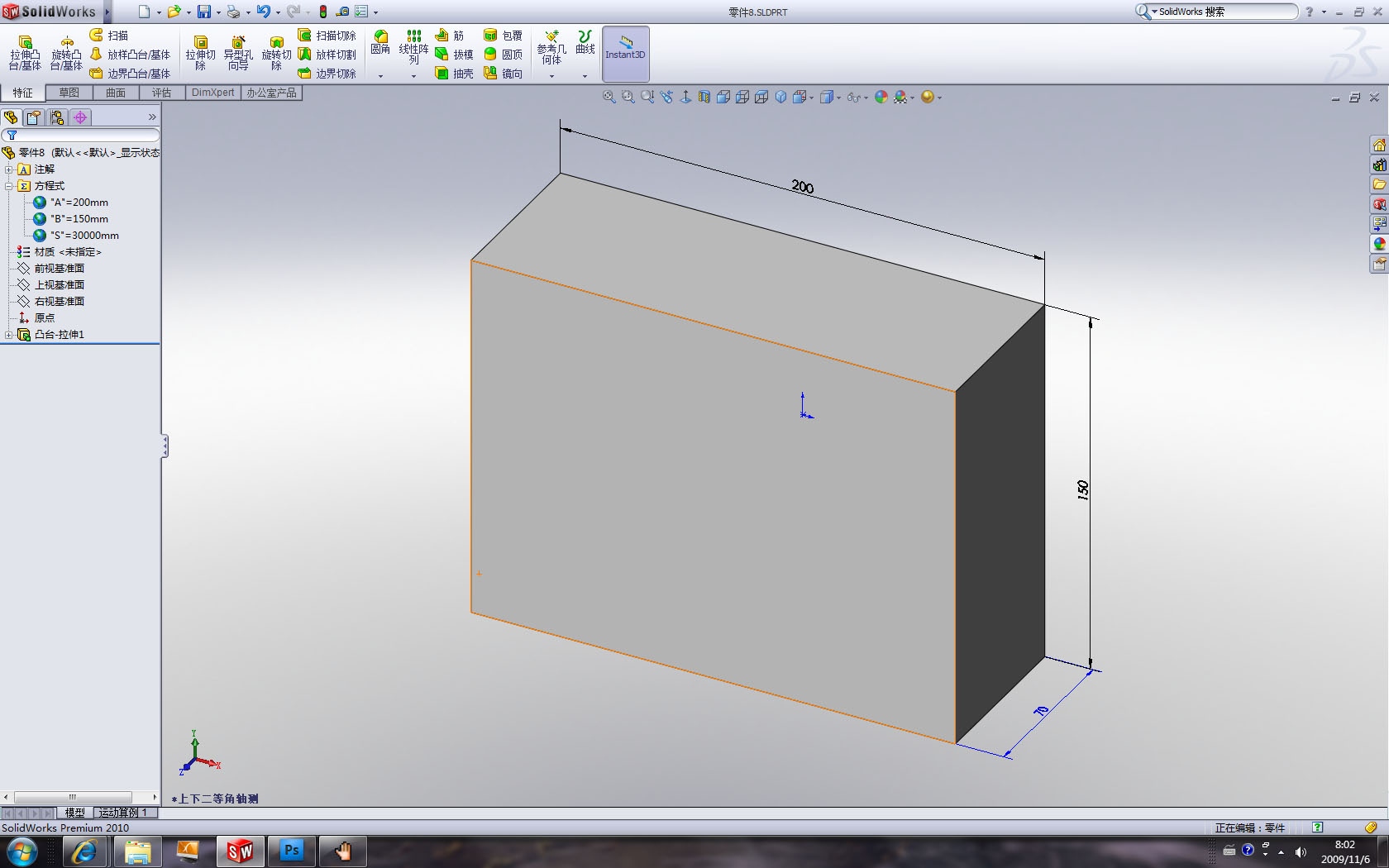Switch to the DimXpert tab
The width and height of the screenshot is (1389, 868).
pos(213,93)
